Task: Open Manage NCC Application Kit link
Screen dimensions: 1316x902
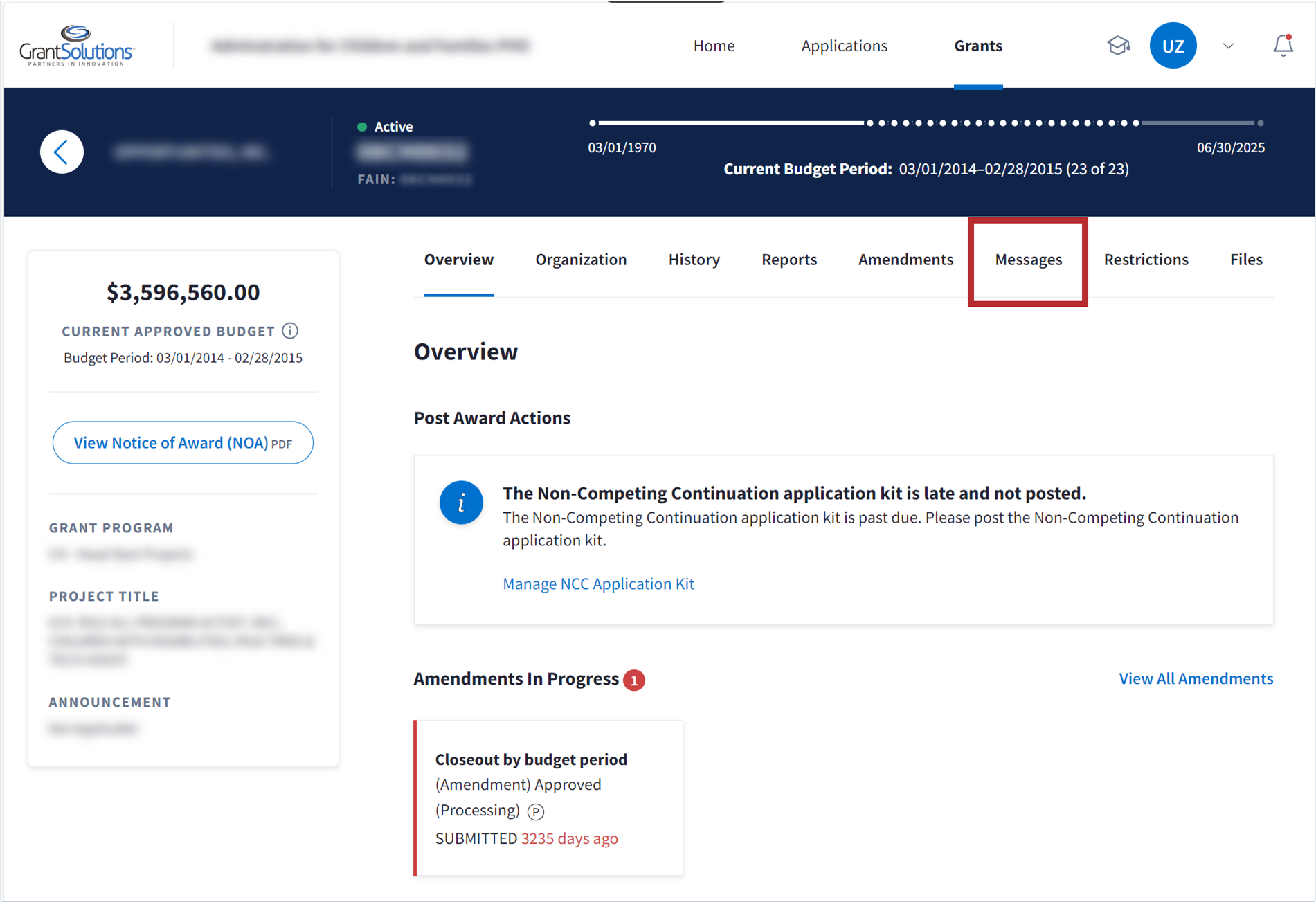Action: click(x=598, y=584)
